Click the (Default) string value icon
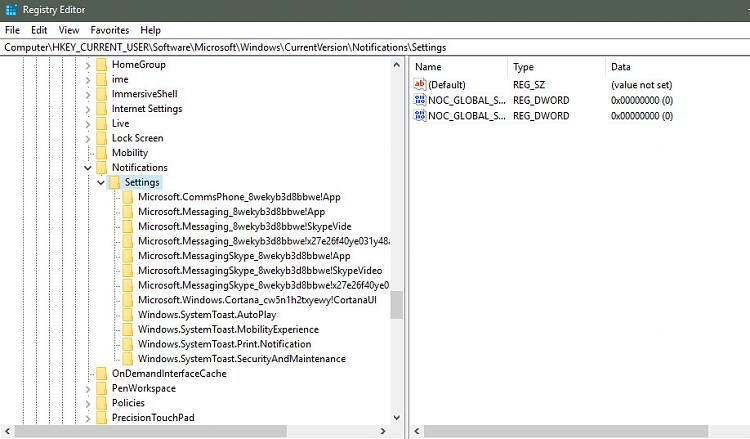Screen dimensions: 750x439 (419, 85)
